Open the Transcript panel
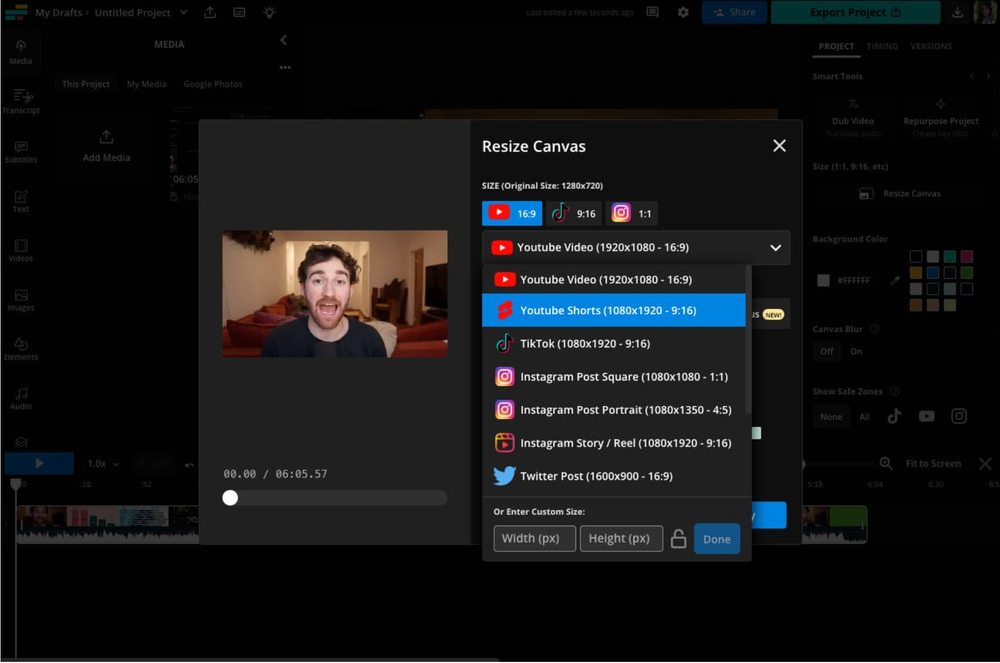 click(x=20, y=101)
